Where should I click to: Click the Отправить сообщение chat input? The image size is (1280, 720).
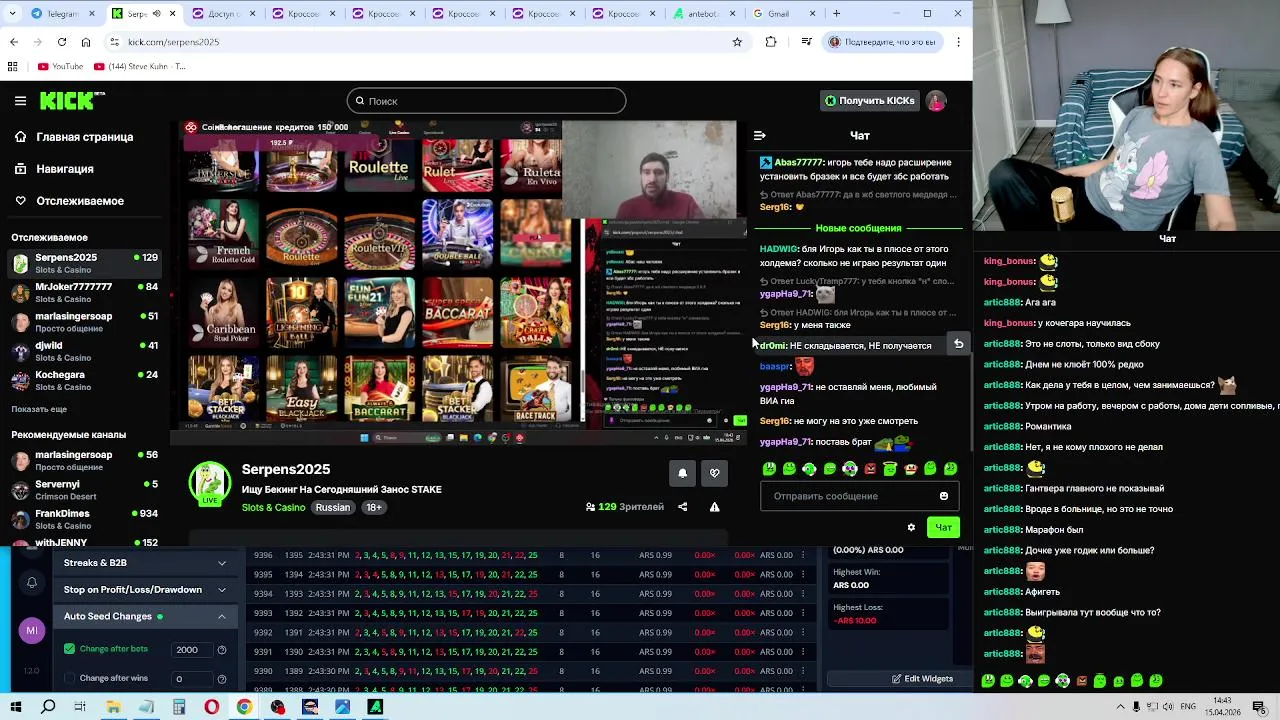[x=848, y=496]
